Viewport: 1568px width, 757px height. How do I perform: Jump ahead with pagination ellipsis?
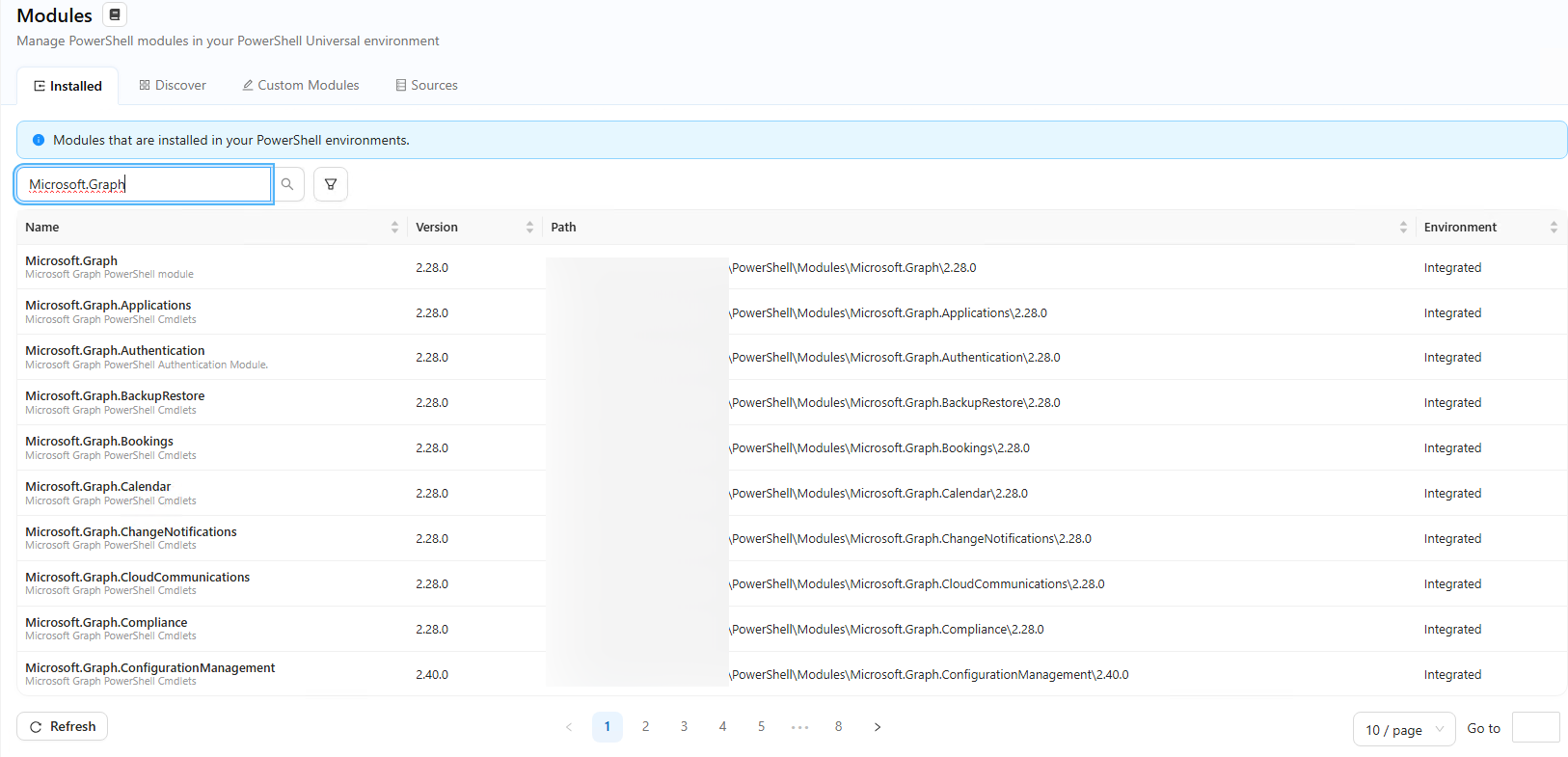(800, 727)
